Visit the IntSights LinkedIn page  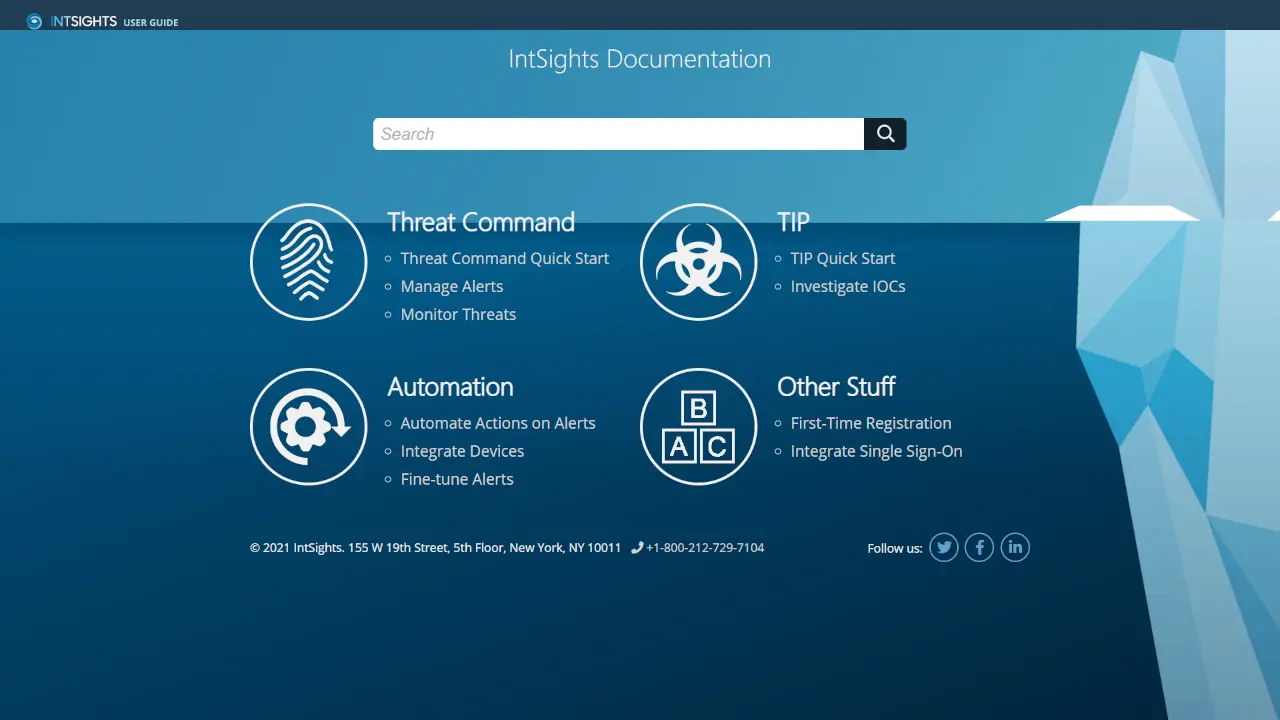pyautogui.click(x=1015, y=547)
